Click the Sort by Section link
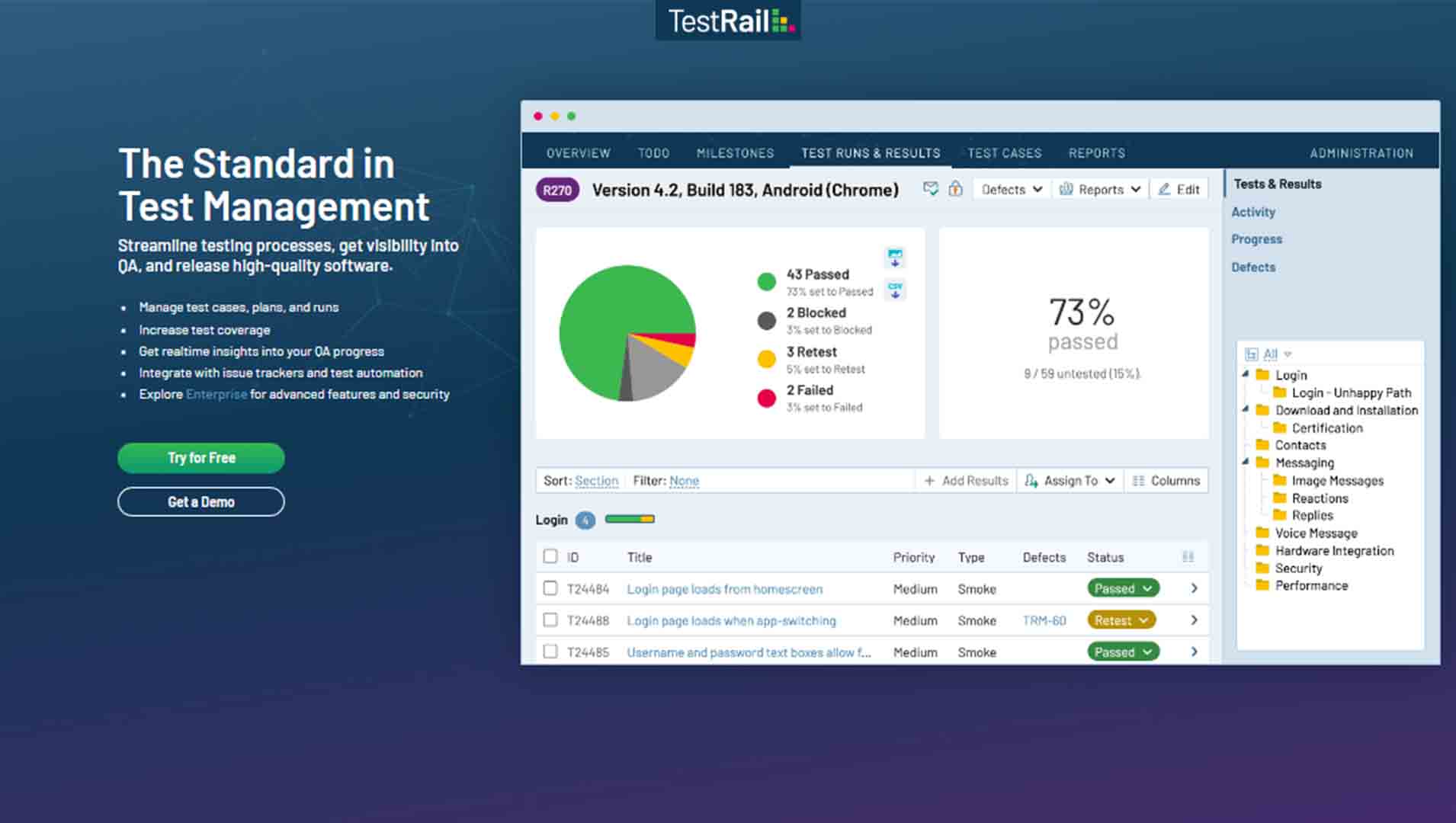This screenshot has width=1456, height=823. (x=596, y=481)
